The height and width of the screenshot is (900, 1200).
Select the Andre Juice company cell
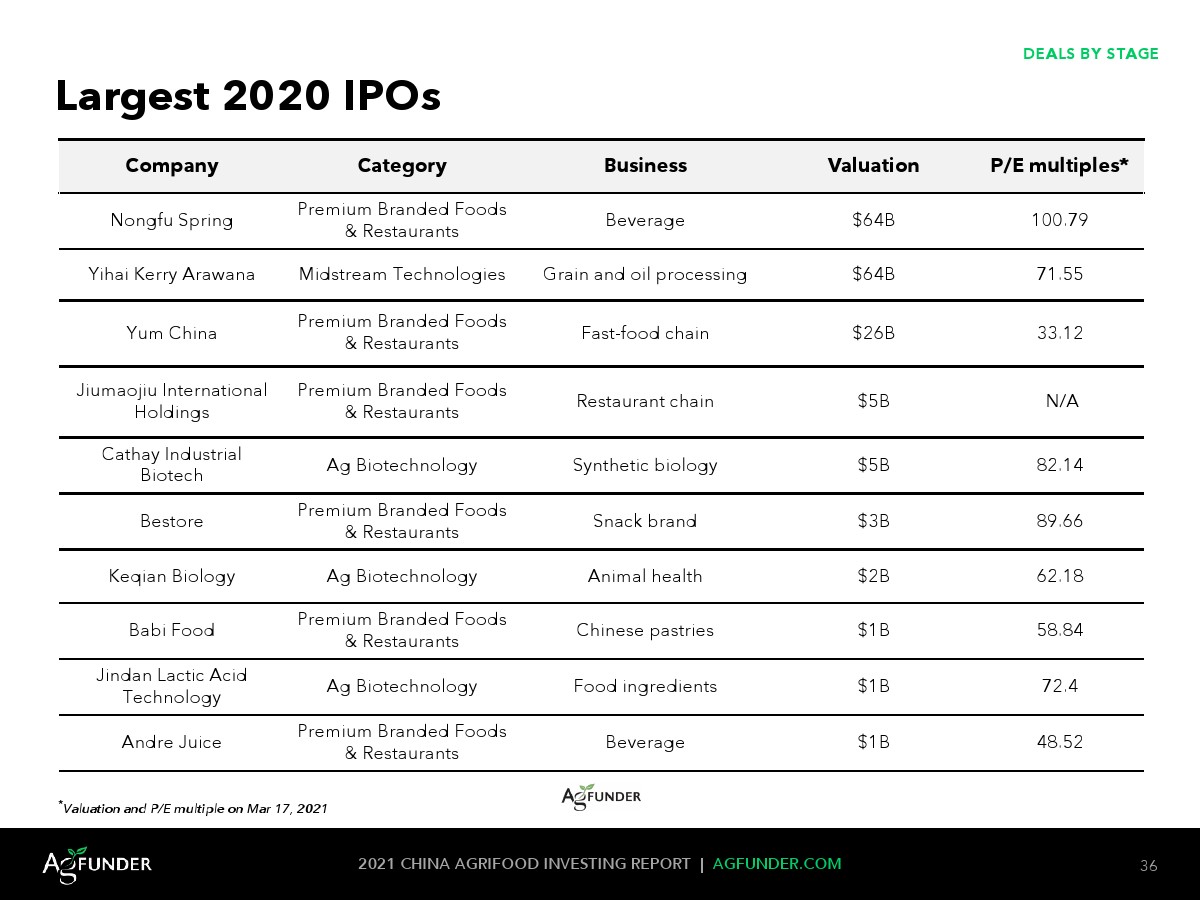[172, 742]
